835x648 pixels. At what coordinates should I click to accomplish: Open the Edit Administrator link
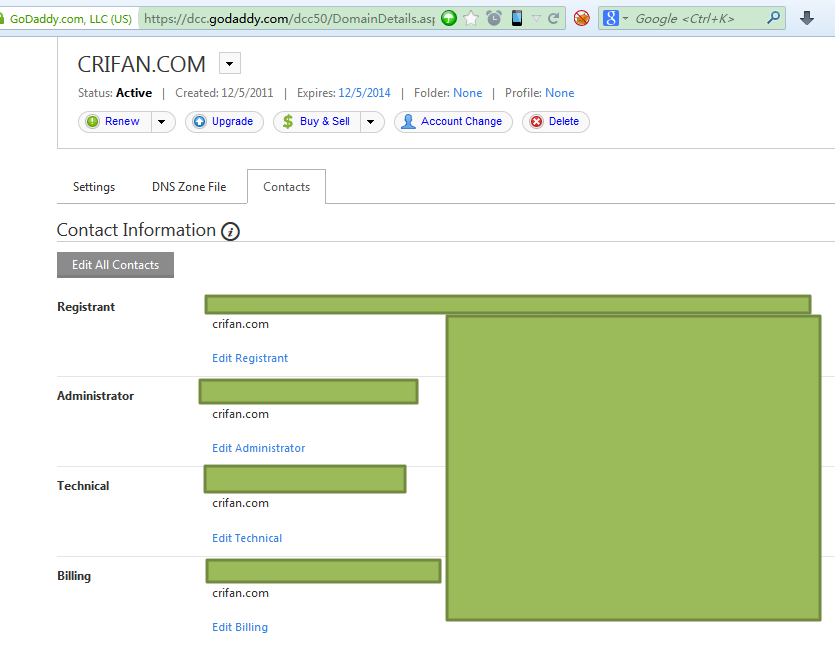[x=258, y=448]
